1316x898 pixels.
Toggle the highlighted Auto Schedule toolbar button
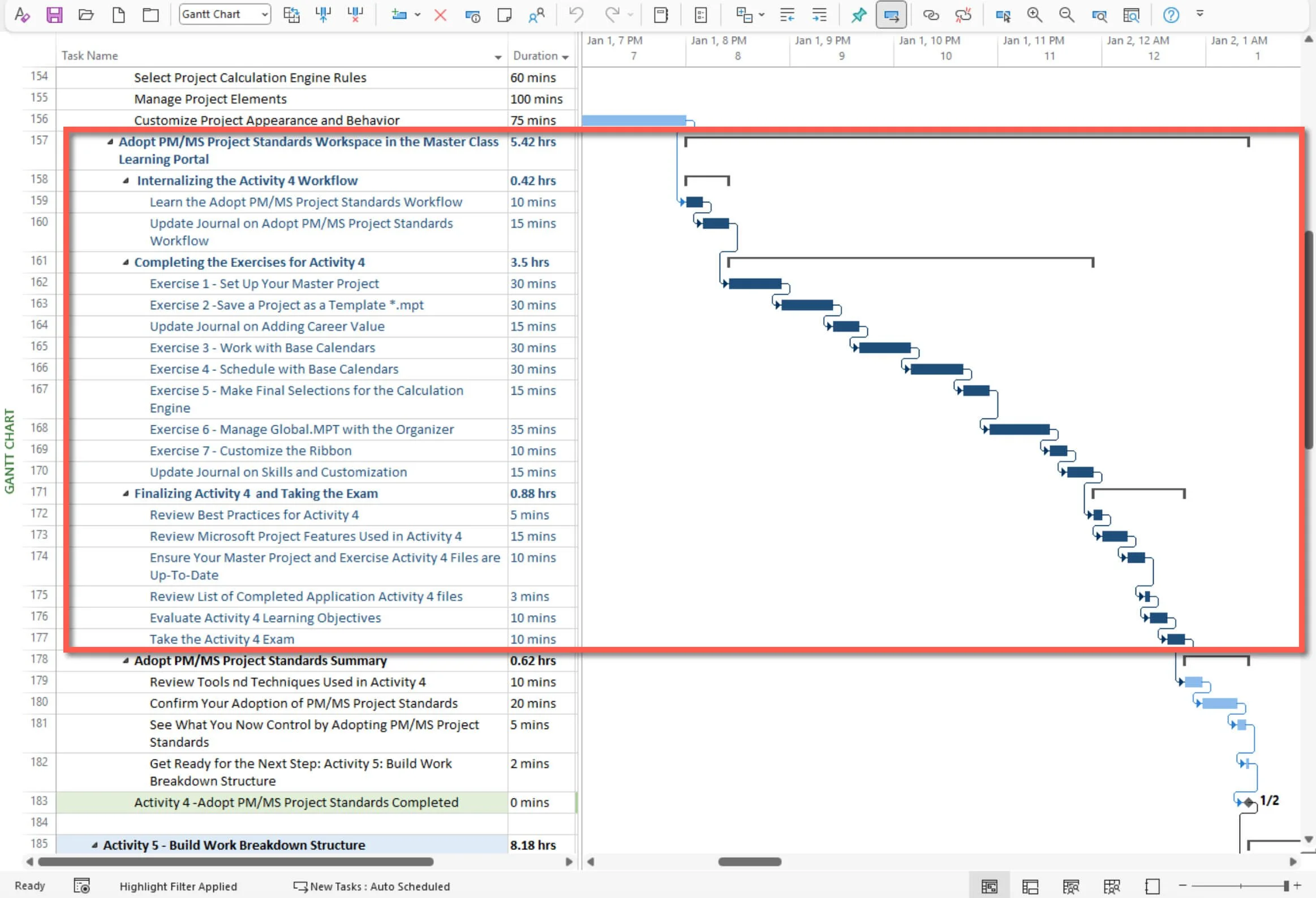tap(891, 15)
